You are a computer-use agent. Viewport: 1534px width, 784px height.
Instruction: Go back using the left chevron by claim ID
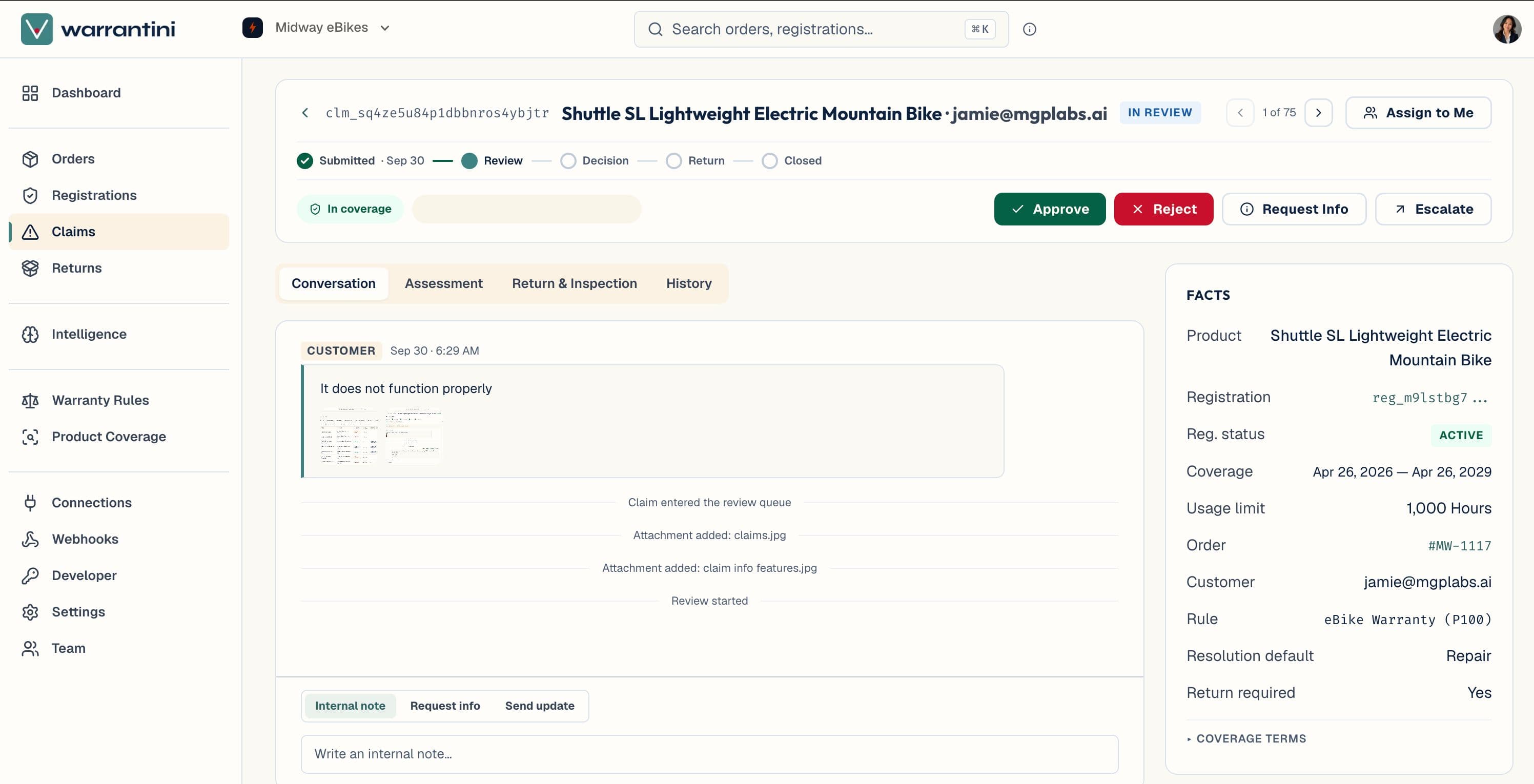point(305,113)
